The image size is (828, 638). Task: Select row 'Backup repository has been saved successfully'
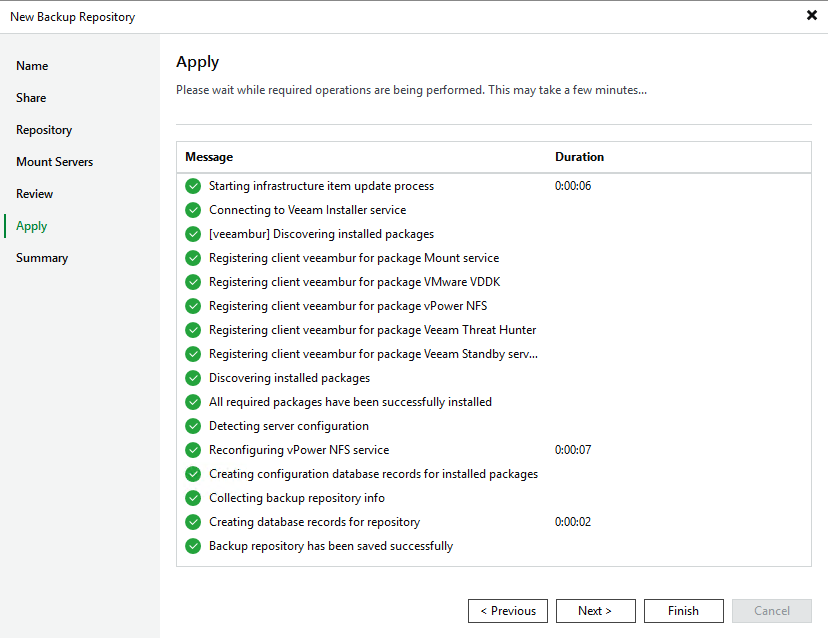494,546
